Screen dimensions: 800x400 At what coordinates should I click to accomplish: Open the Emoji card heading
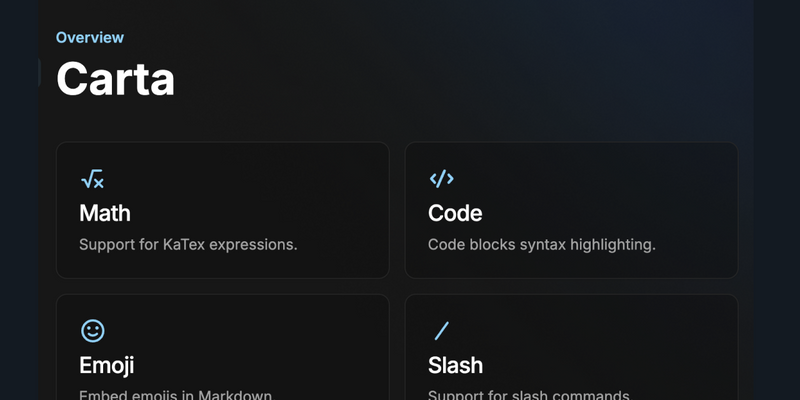(107, 365)
